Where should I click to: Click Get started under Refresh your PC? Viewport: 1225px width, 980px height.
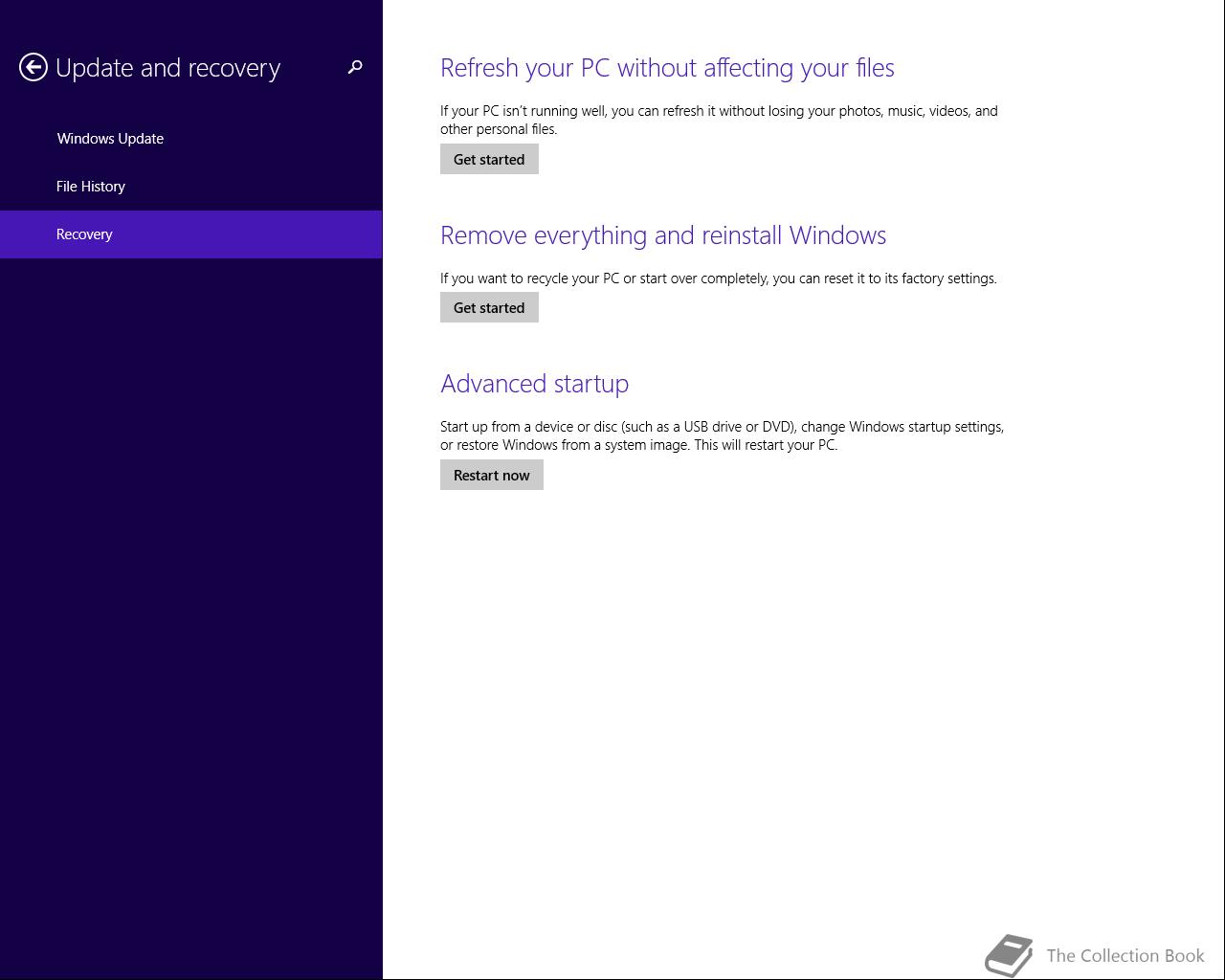(x=489, y=159)
